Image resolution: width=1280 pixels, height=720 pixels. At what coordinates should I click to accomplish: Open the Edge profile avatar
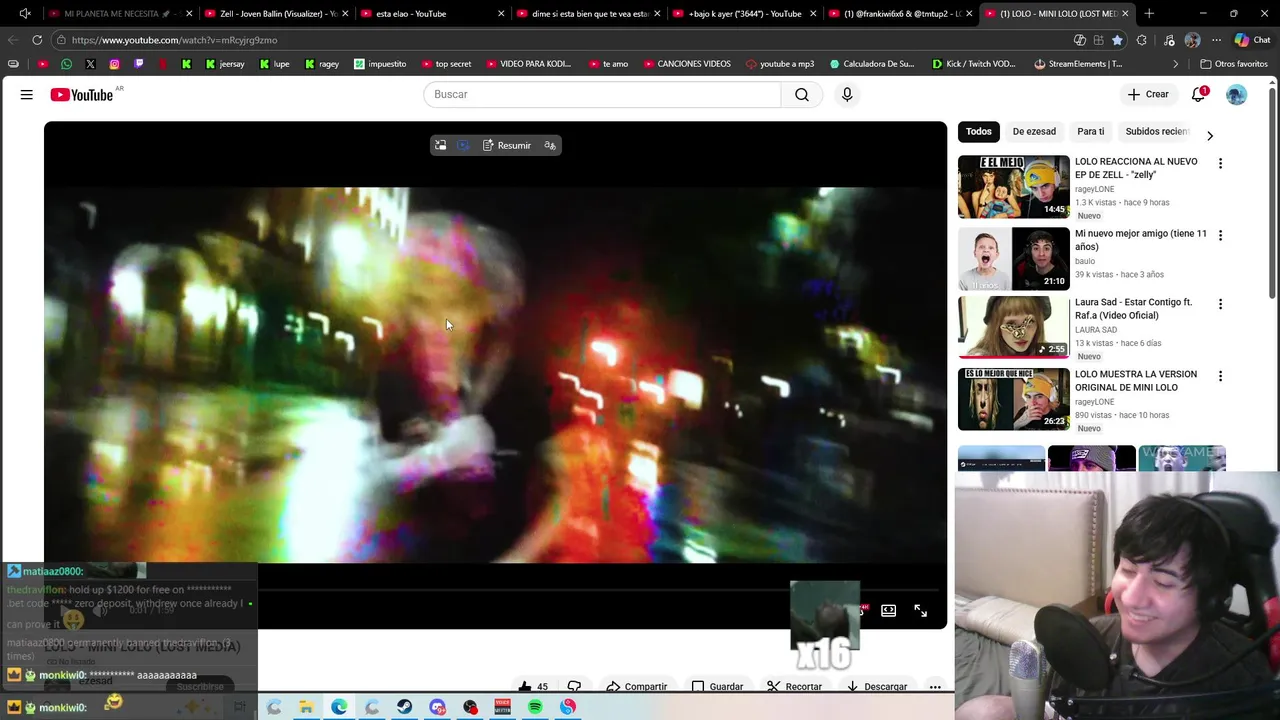point(1192,40)
